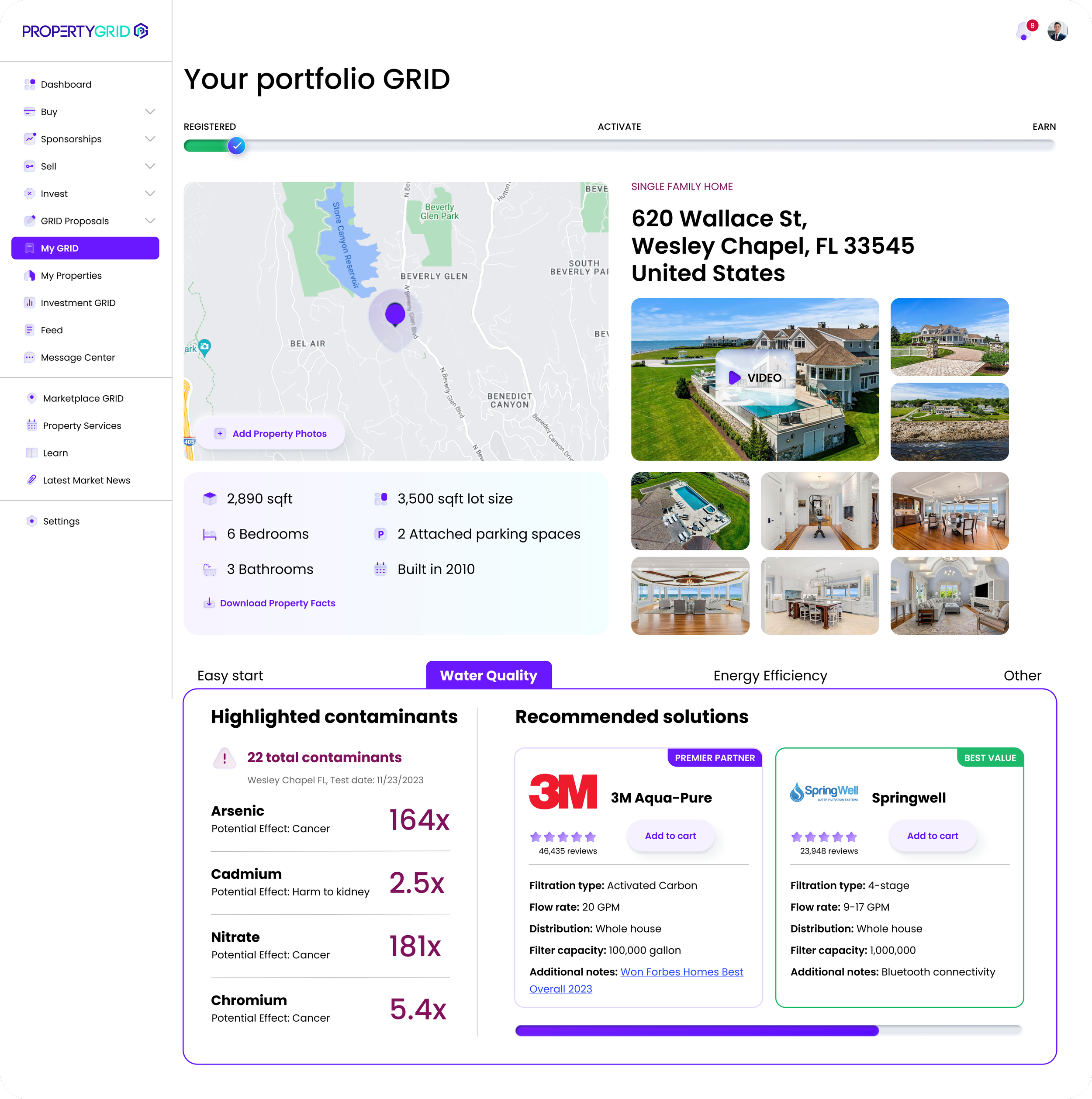Click the Marketplace GRID icon

point(32,398)
